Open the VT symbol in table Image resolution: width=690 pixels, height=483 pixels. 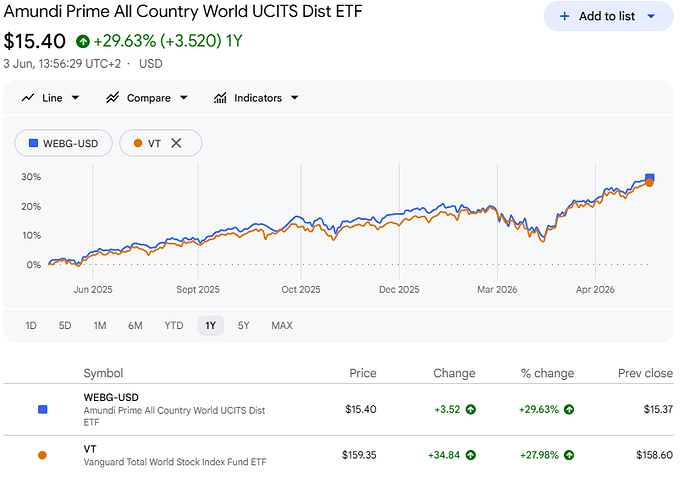[x=90, y=449]
